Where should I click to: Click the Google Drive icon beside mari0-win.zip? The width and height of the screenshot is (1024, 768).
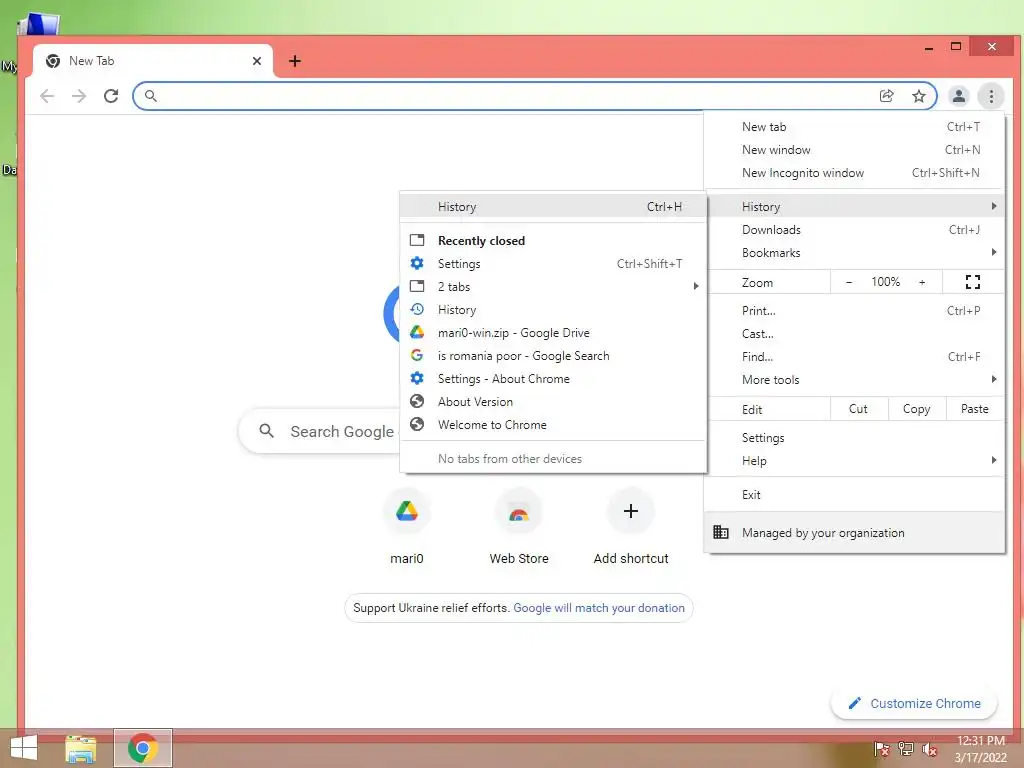click(x=417, y=332)
